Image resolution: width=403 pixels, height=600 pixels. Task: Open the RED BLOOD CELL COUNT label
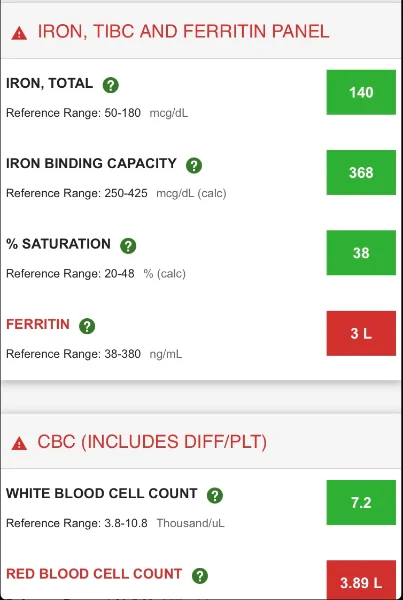click(x=94, y=574)
